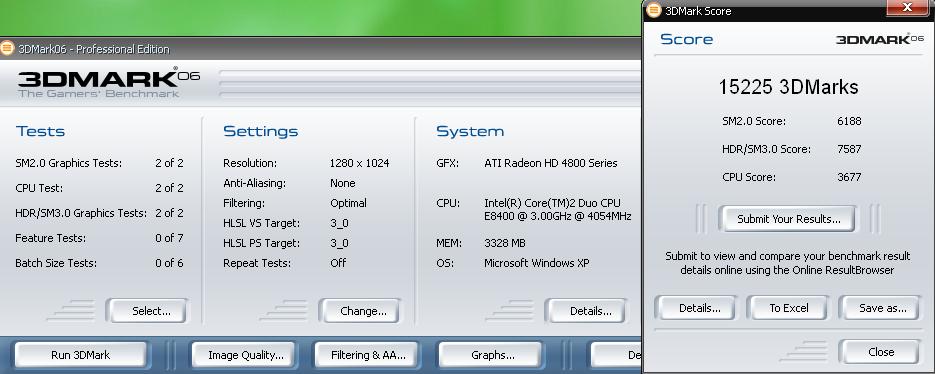
Task: Click the MEM value 3328 MB
Action: (504, 243)
